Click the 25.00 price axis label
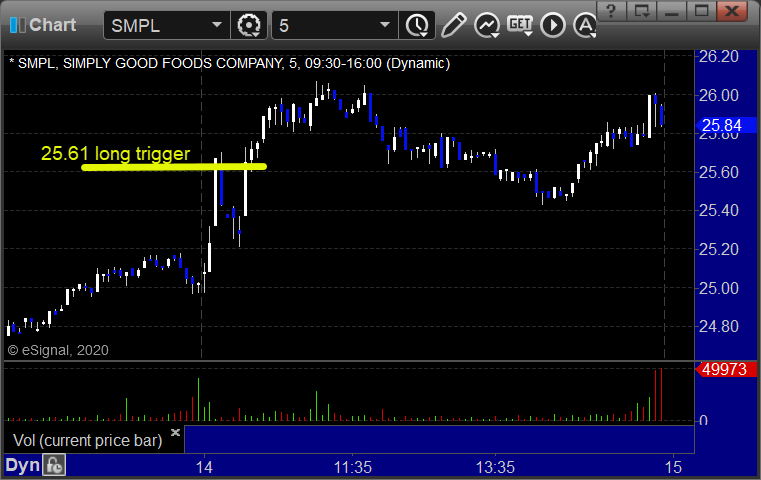 tap(719, 288)
